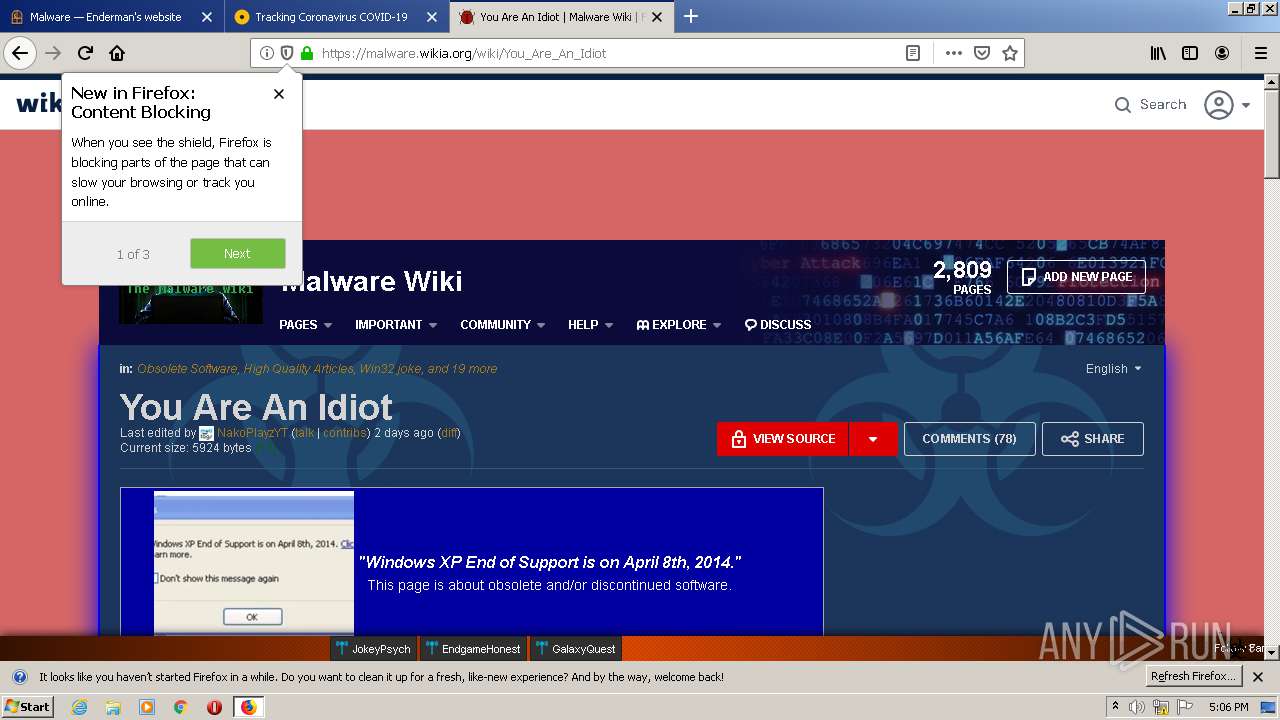Open the GalaxyQuest bottom bar item

575,649
